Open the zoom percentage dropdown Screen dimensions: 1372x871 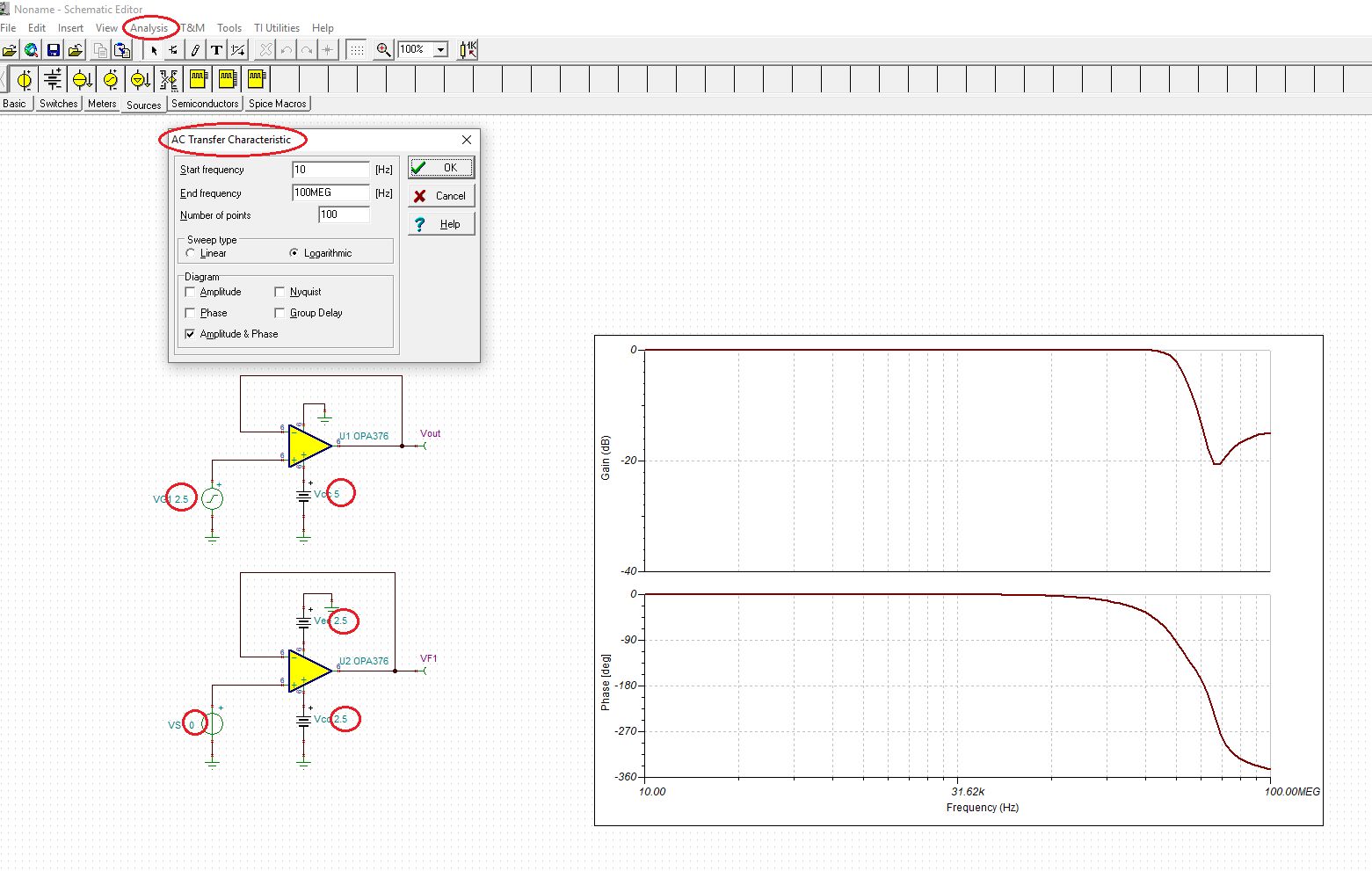[x=441, y=50]
